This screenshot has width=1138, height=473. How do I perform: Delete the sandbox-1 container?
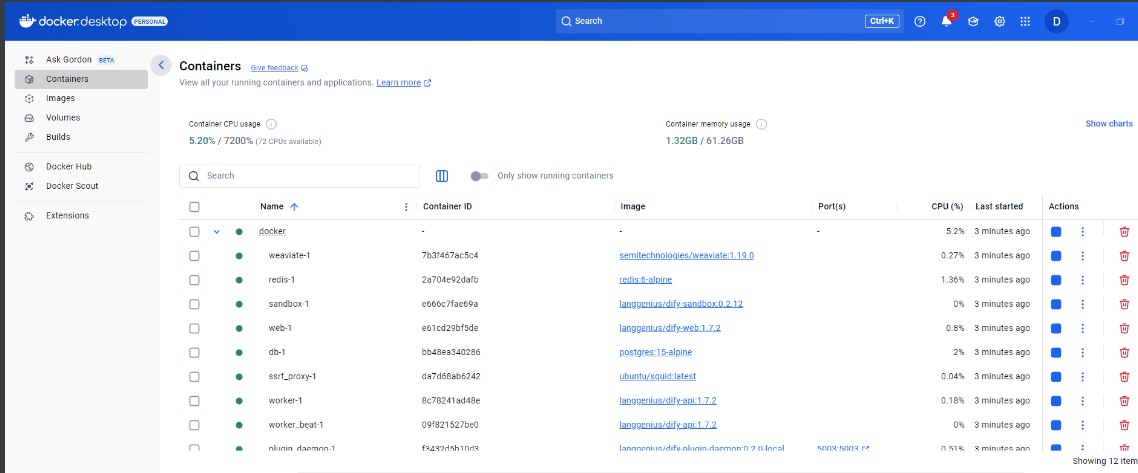[x=1124, y=304]
